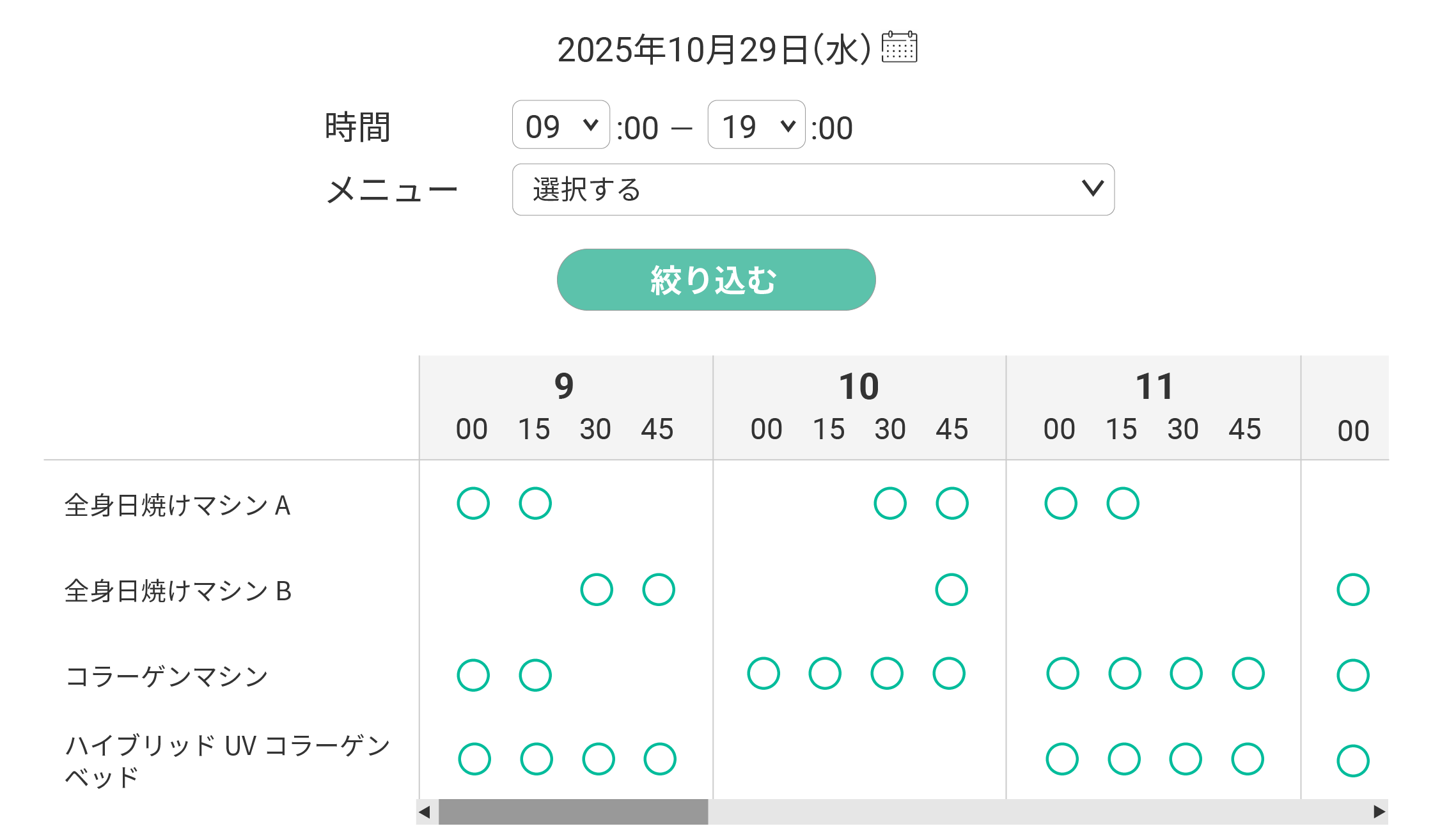
Task: Open the end hour dropdown showing 19
Action: point(756,125)
